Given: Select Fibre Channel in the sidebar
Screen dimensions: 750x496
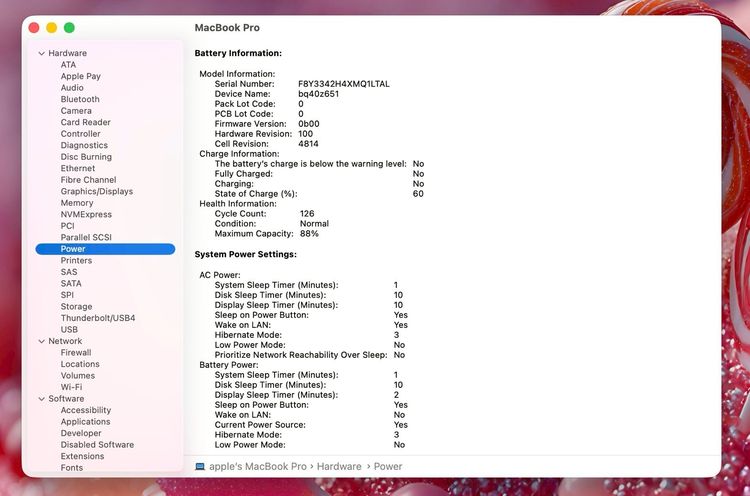Looking at the screenshot, I should [x=88, y=179].
